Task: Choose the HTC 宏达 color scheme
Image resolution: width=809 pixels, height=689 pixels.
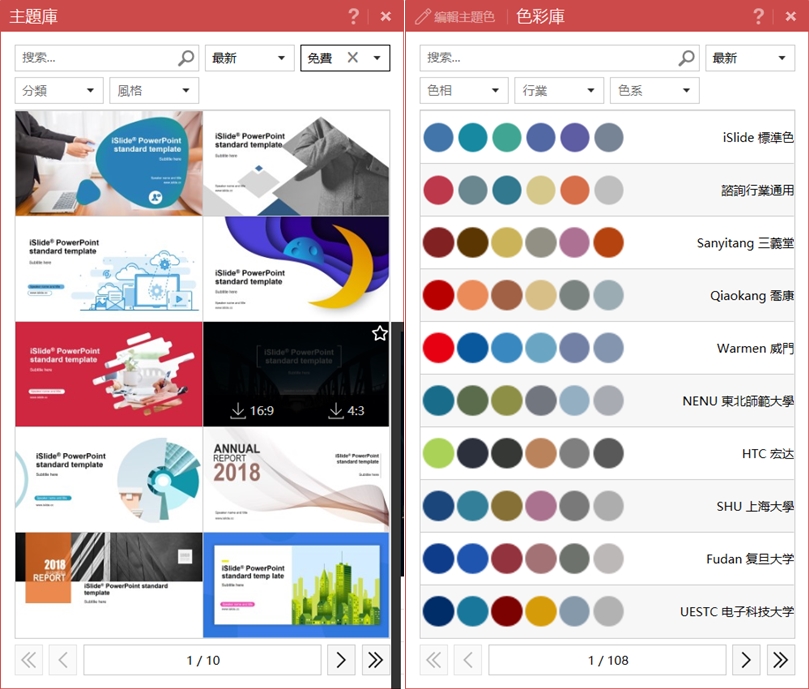Action: (607, 453)
